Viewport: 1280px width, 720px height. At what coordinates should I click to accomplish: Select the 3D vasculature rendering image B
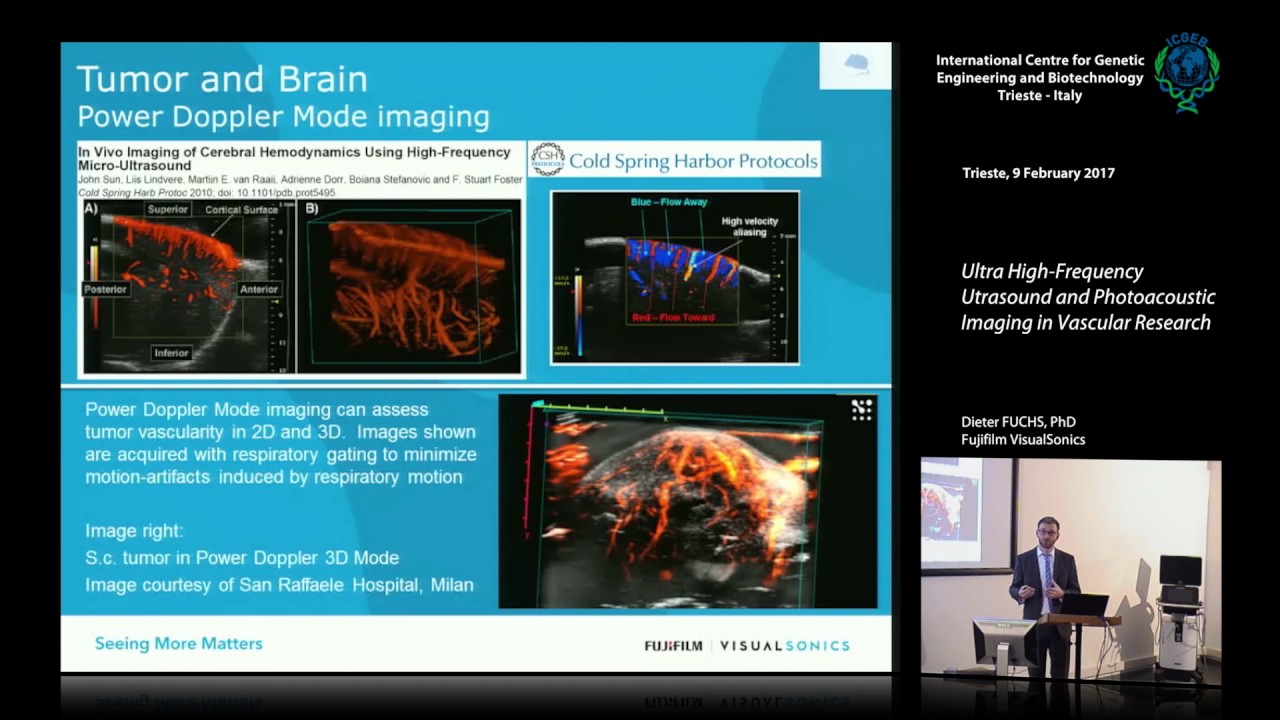point(411,286)
